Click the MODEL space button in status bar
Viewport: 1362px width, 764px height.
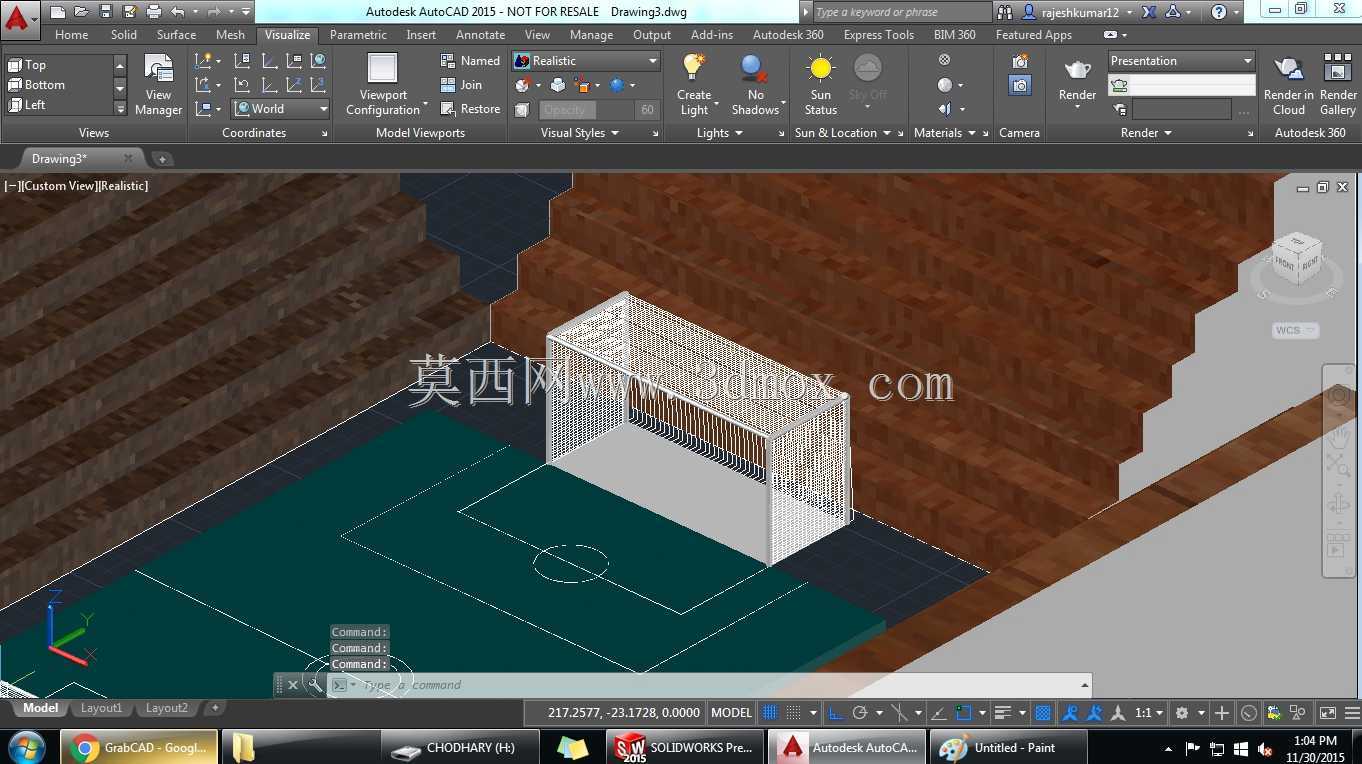pos(731,713)
